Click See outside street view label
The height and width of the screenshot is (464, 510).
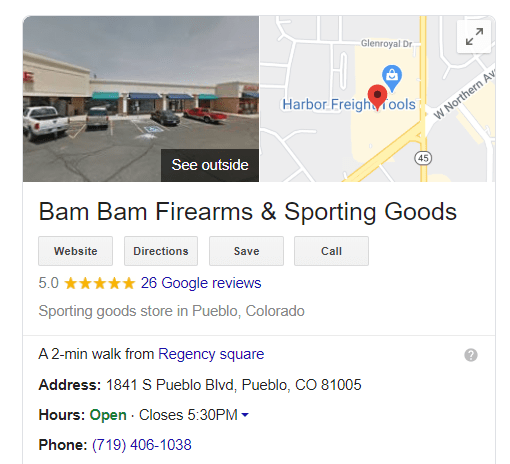210,165
